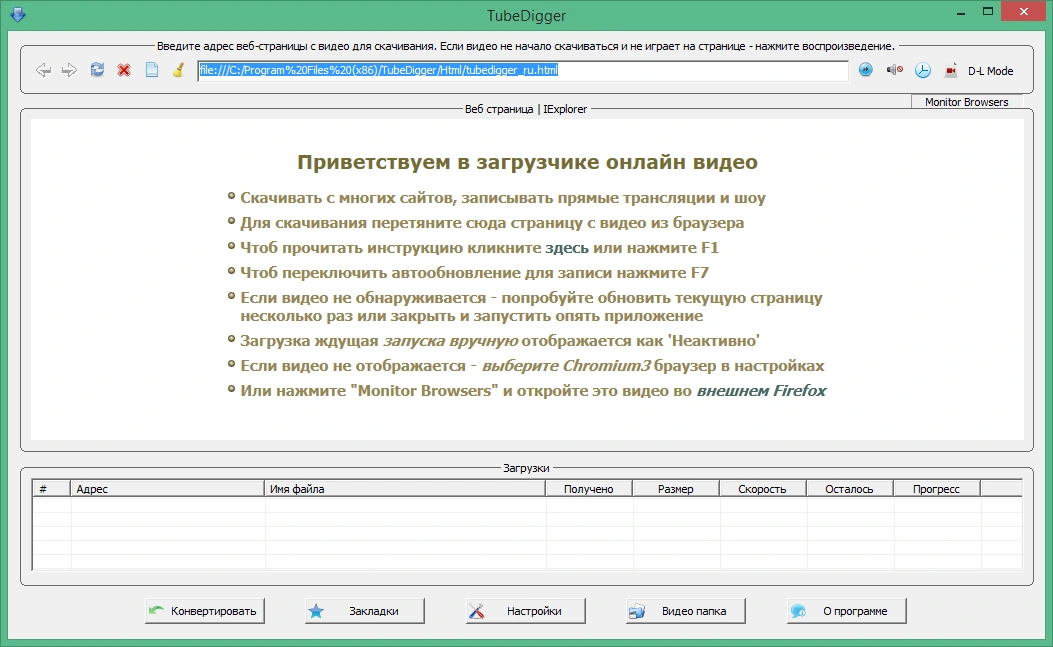Image resolution: width=1053 pixels, height=647 pixels.
Task: Open the scheduler clock icon
Action: click(923, 70)
